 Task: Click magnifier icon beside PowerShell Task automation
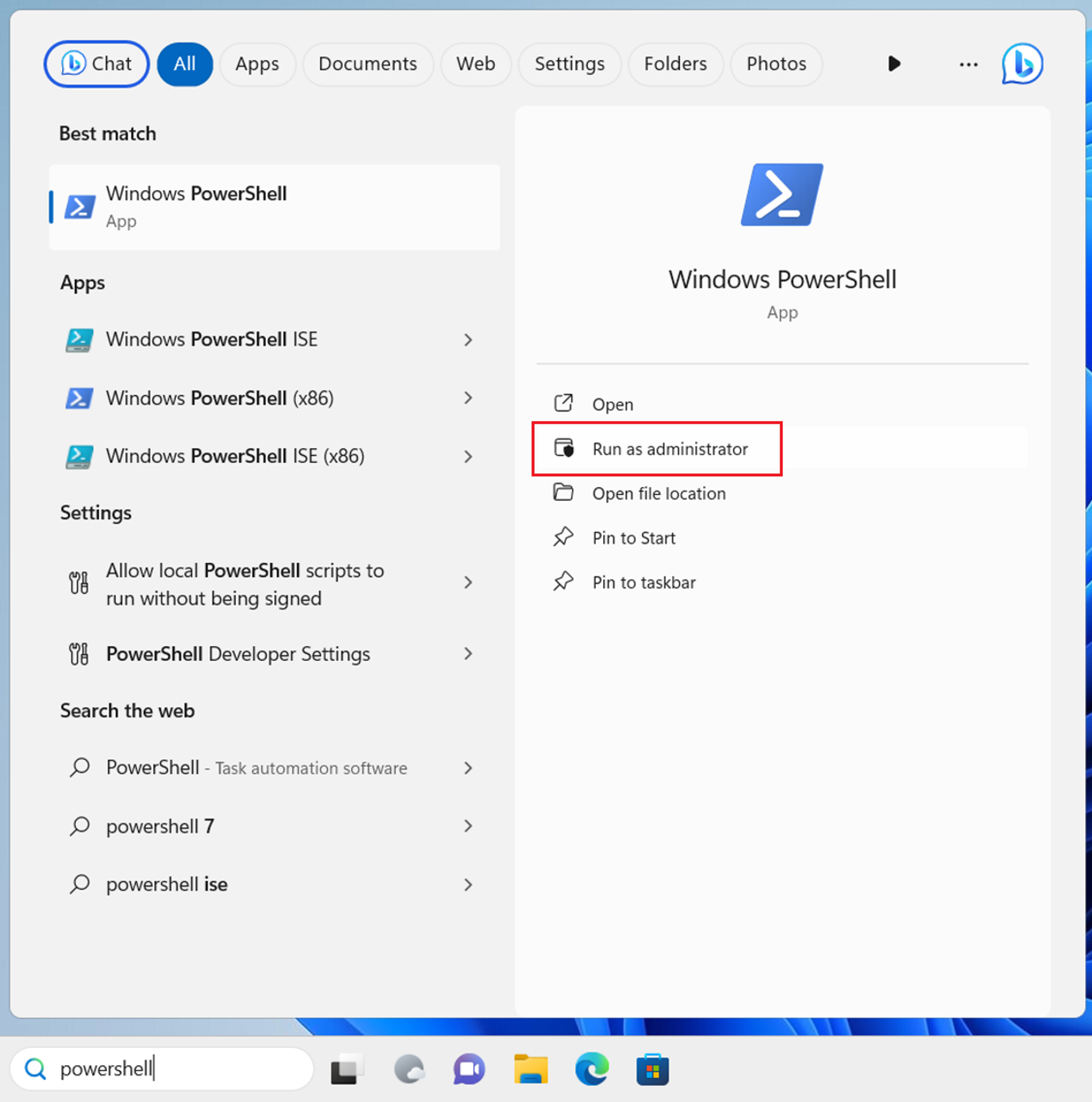pyautogui.click(x=79, y=768)
